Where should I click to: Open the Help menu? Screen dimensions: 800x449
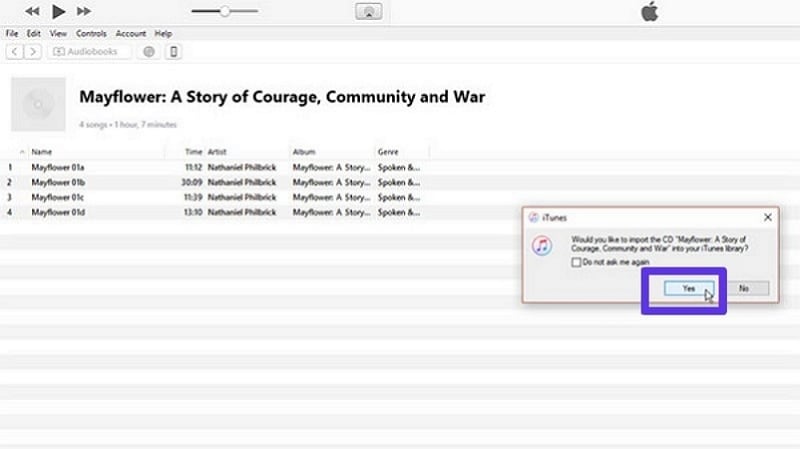tap(163, 34)
